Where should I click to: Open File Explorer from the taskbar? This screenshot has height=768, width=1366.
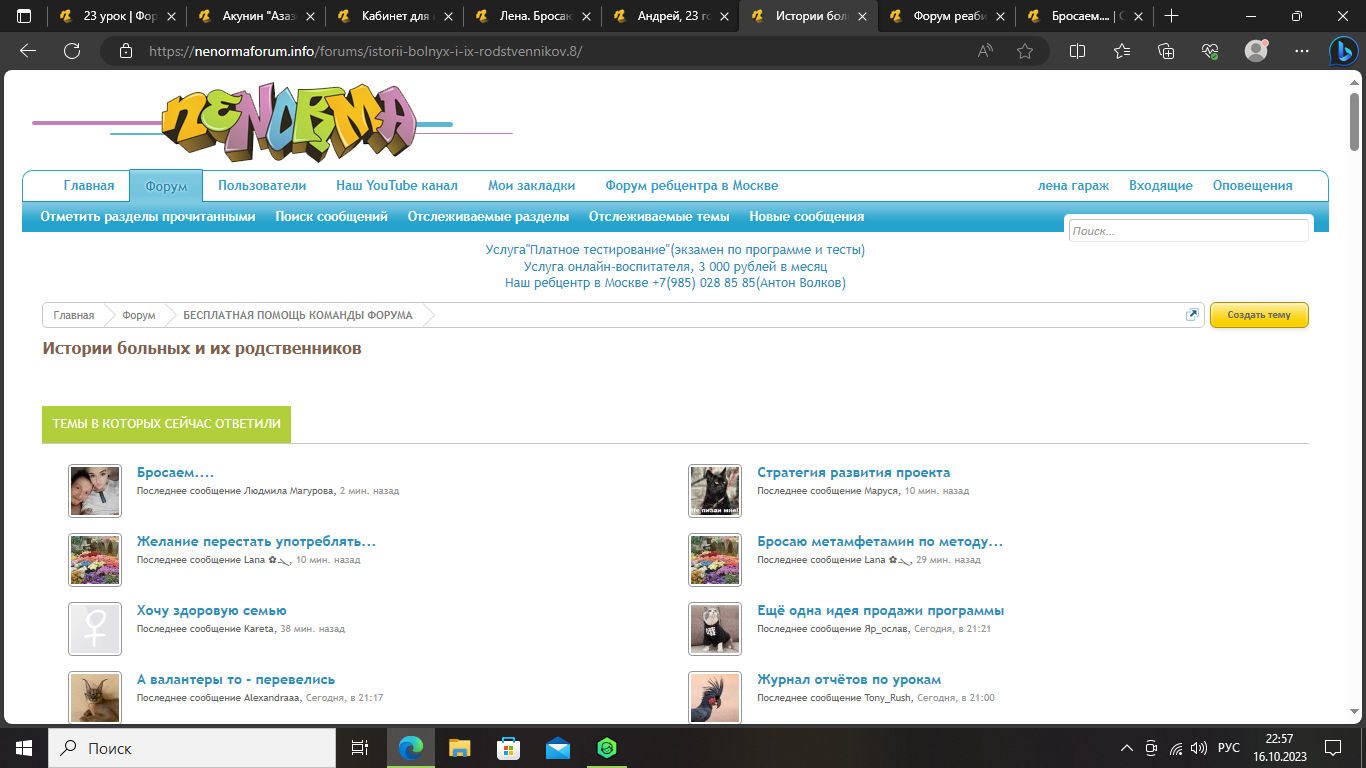[x=459, y=748]
